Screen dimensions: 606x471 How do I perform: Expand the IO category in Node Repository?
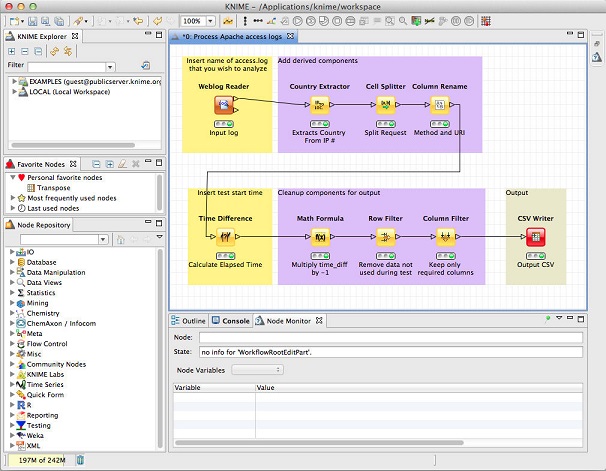pos(12,252)
